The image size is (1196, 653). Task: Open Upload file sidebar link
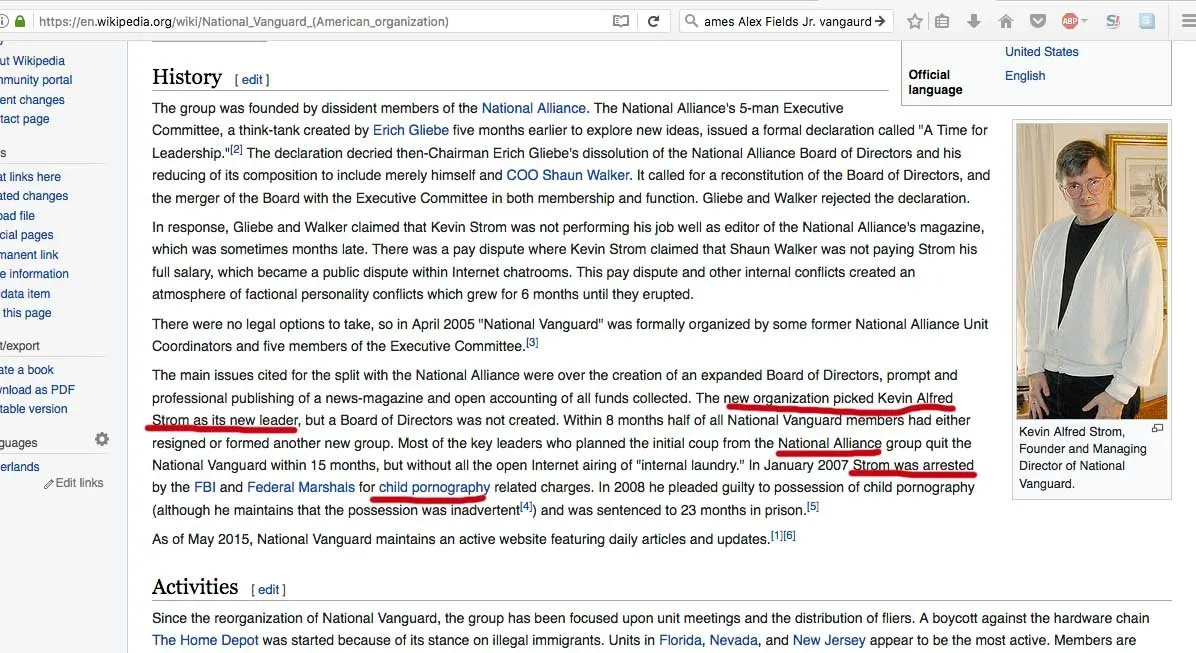[18, 216]
